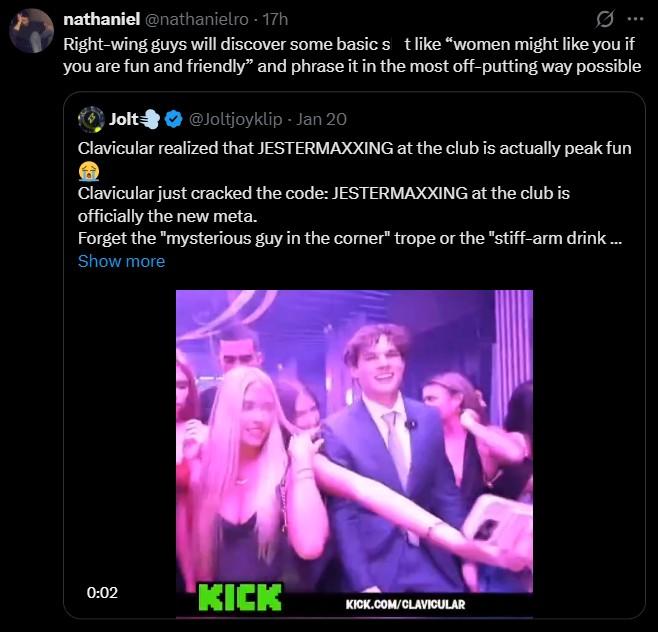
Task: Expand quoted tweet with Show more
Action: (121, 261)
